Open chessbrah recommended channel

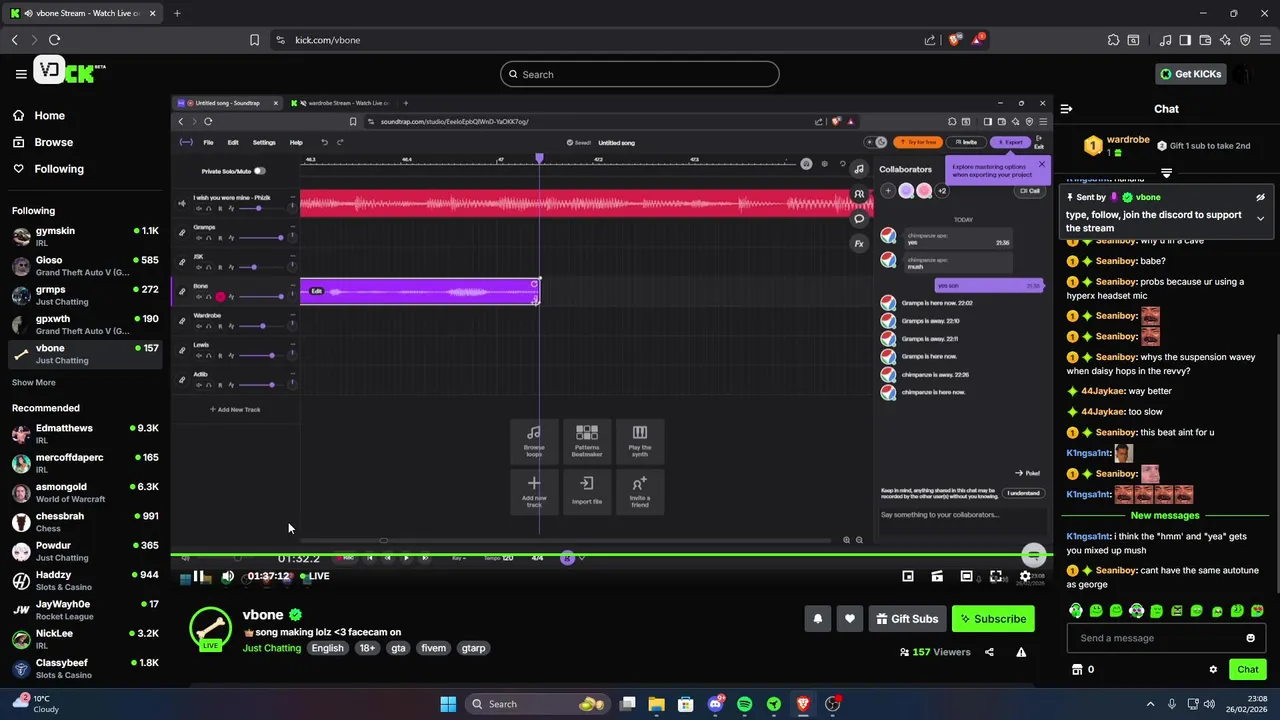point(85,522)
